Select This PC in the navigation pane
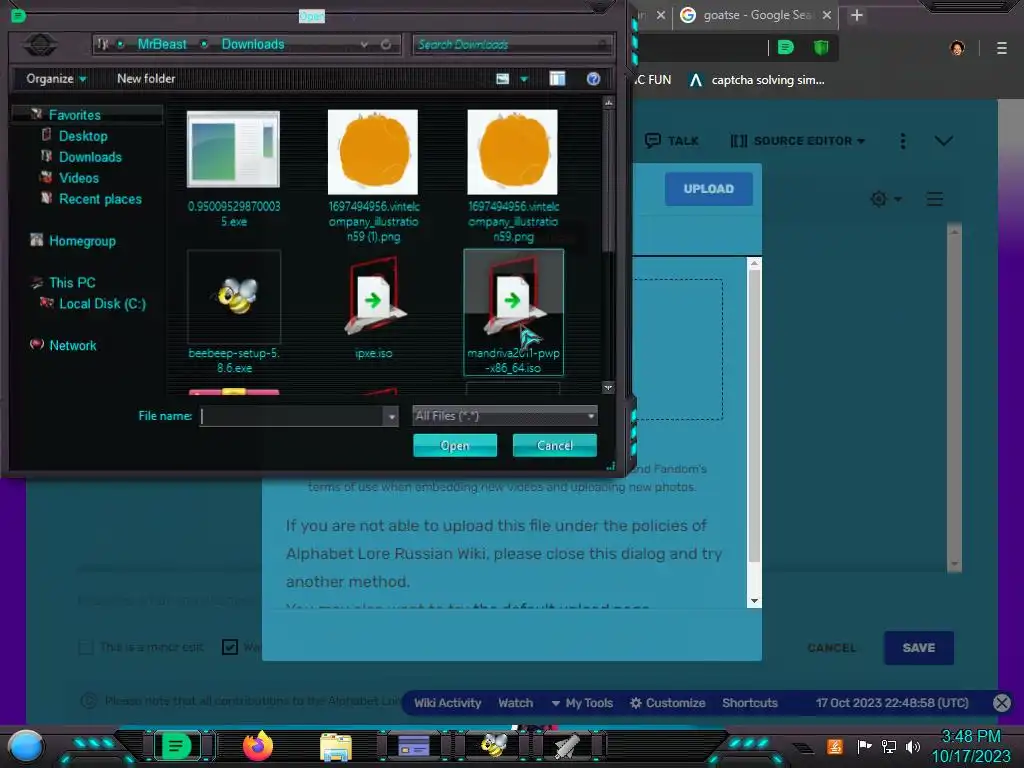This screenshot has width=1024, height=768. [x=72, y=283]
